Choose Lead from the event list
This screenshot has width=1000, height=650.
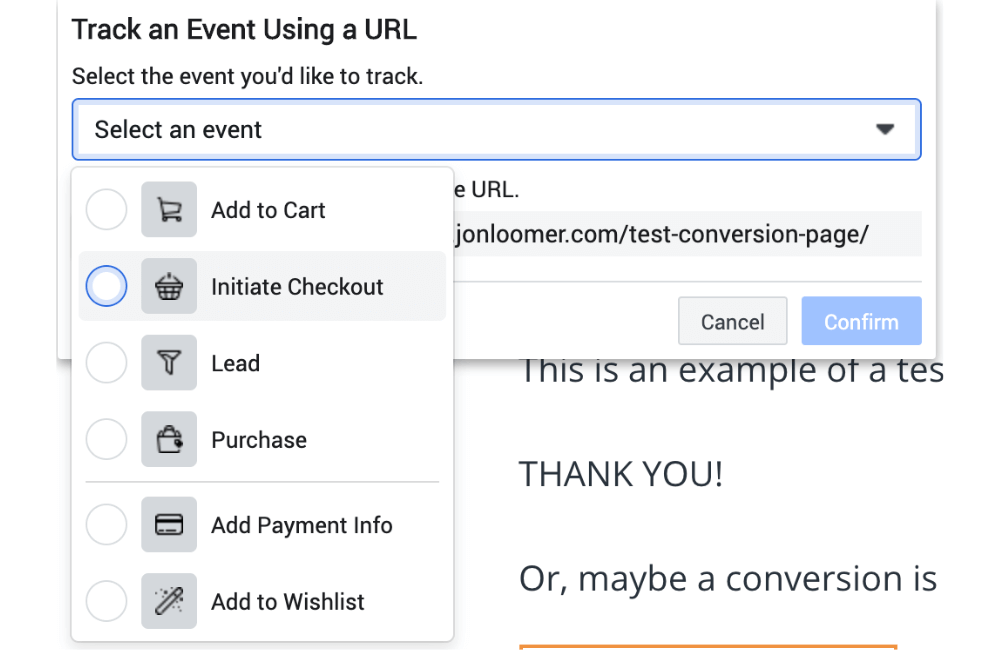pos(235,363)
